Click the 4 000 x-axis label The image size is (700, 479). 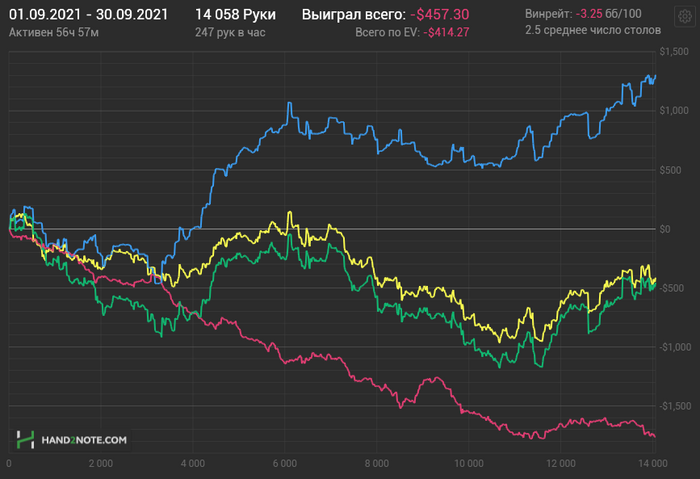click(x=193, y=463)
